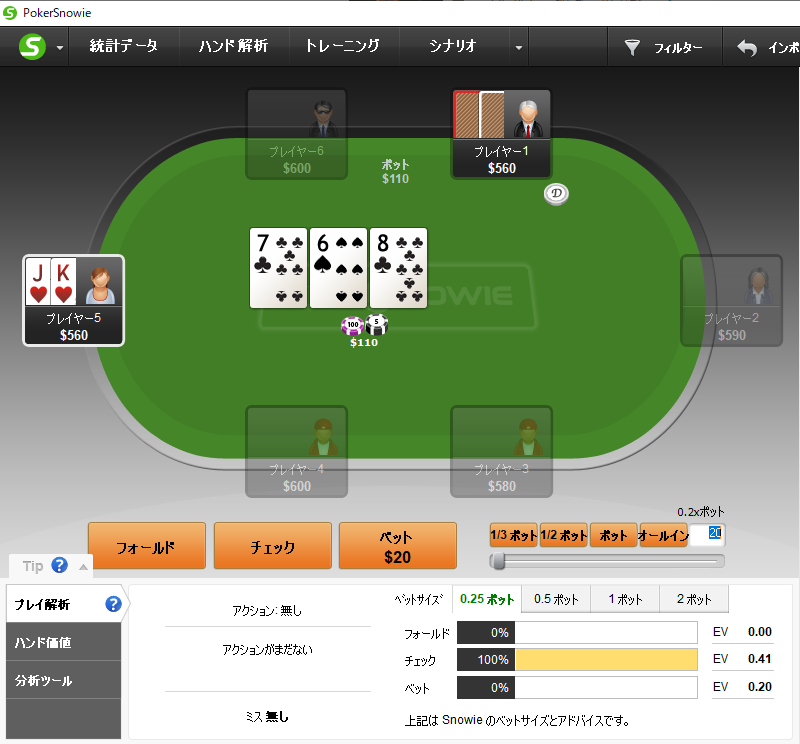Click the bet amount input field
The height and width of the screenshot is (744, 800).
pos(707,535)
